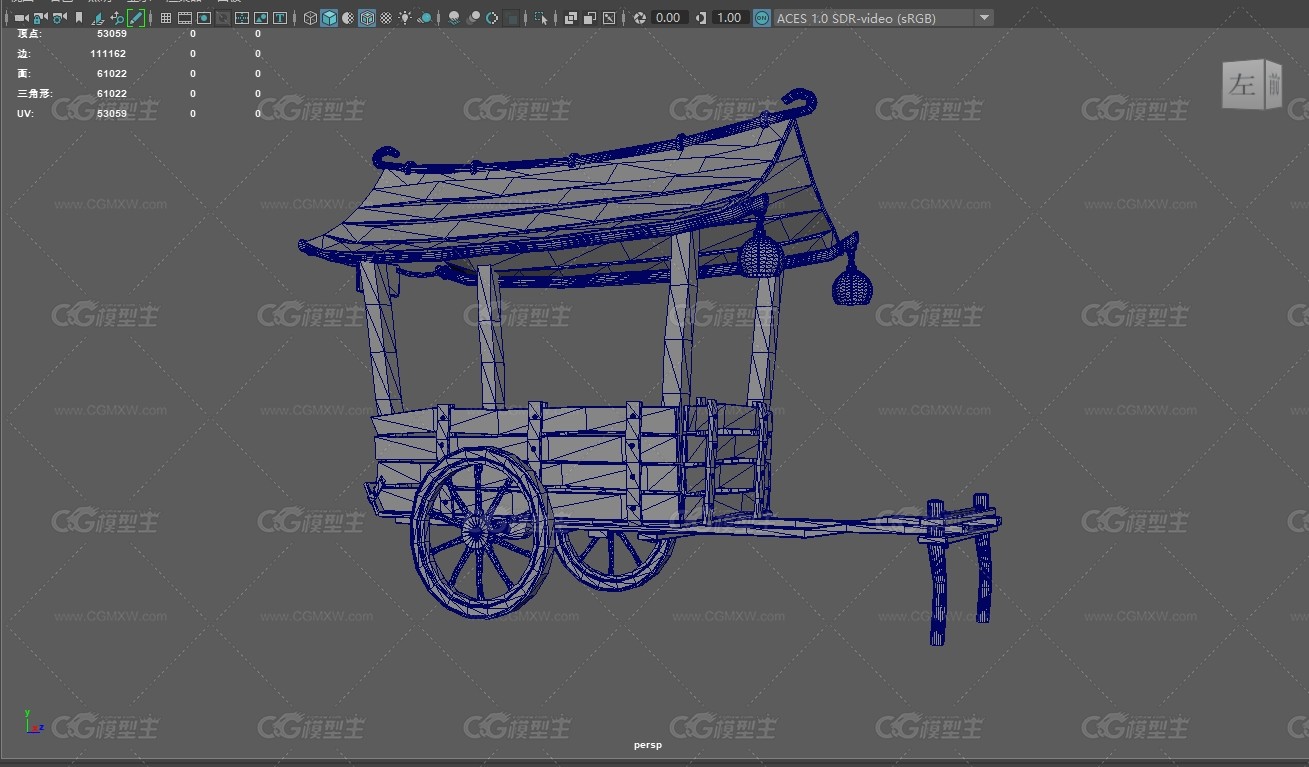Image resolution: width=1309 pixels, height=767 pixels.
Task: Toggle the X-Ray display icon
Action: (x=571, y=18)
